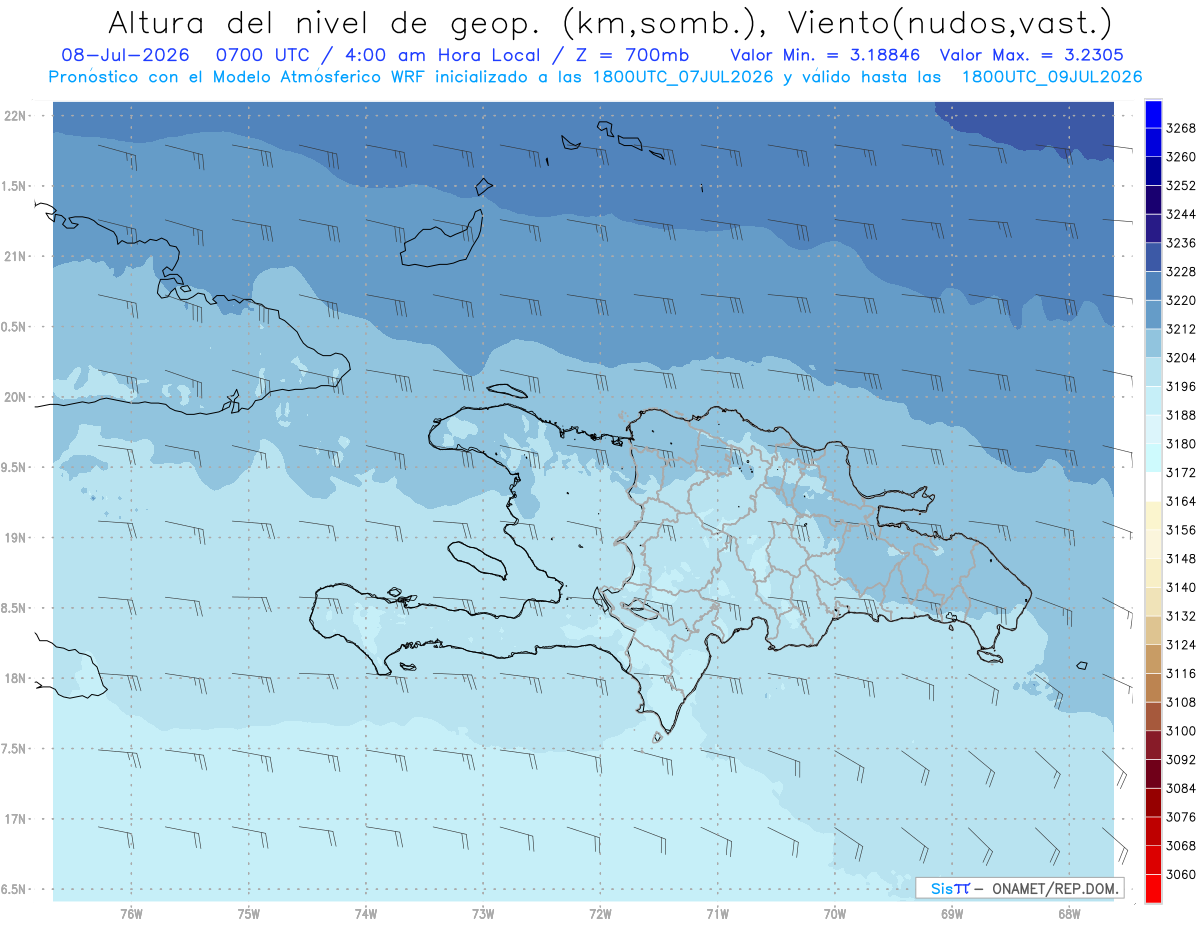
Task: Click the '74W' longitude label
Action: pyautogui.click(x=366, y=913)
